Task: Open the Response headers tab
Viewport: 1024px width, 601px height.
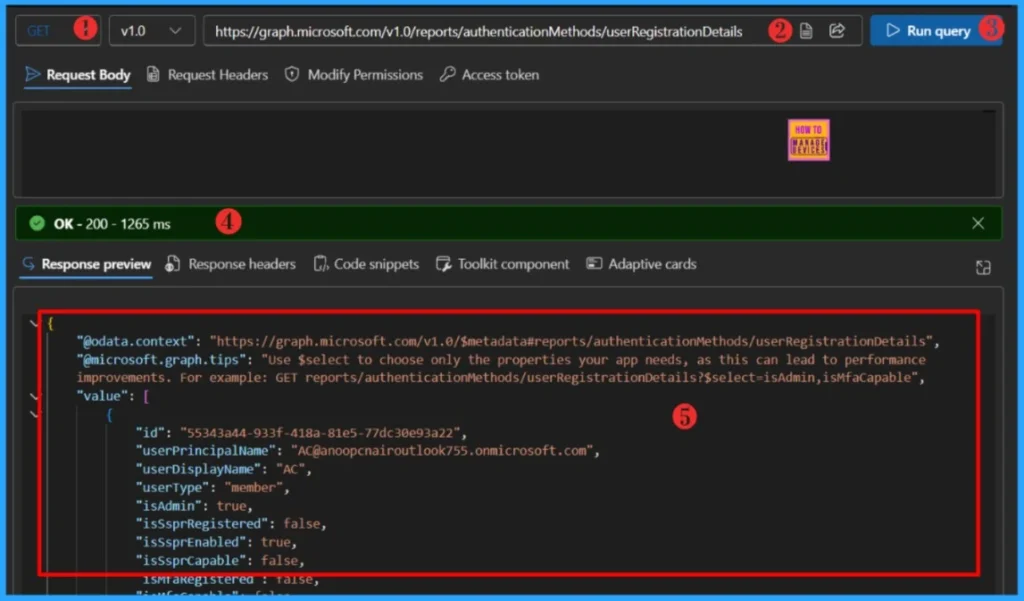Action: [231, 265]
